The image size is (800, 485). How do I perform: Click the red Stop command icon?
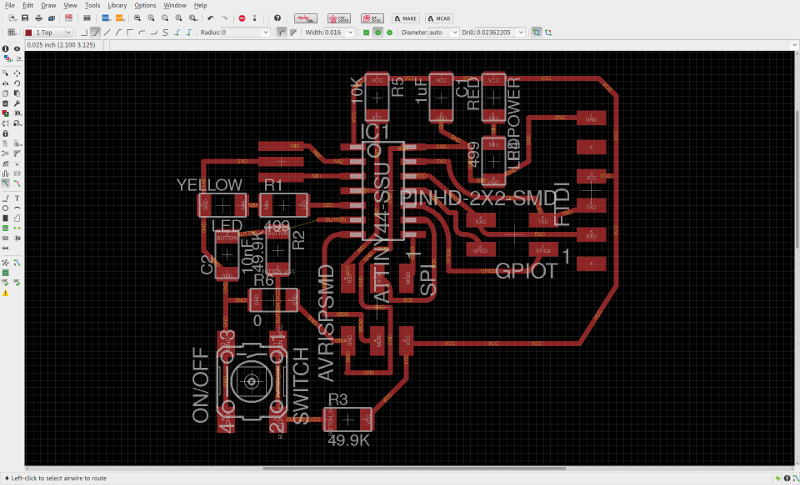point(242,18)
